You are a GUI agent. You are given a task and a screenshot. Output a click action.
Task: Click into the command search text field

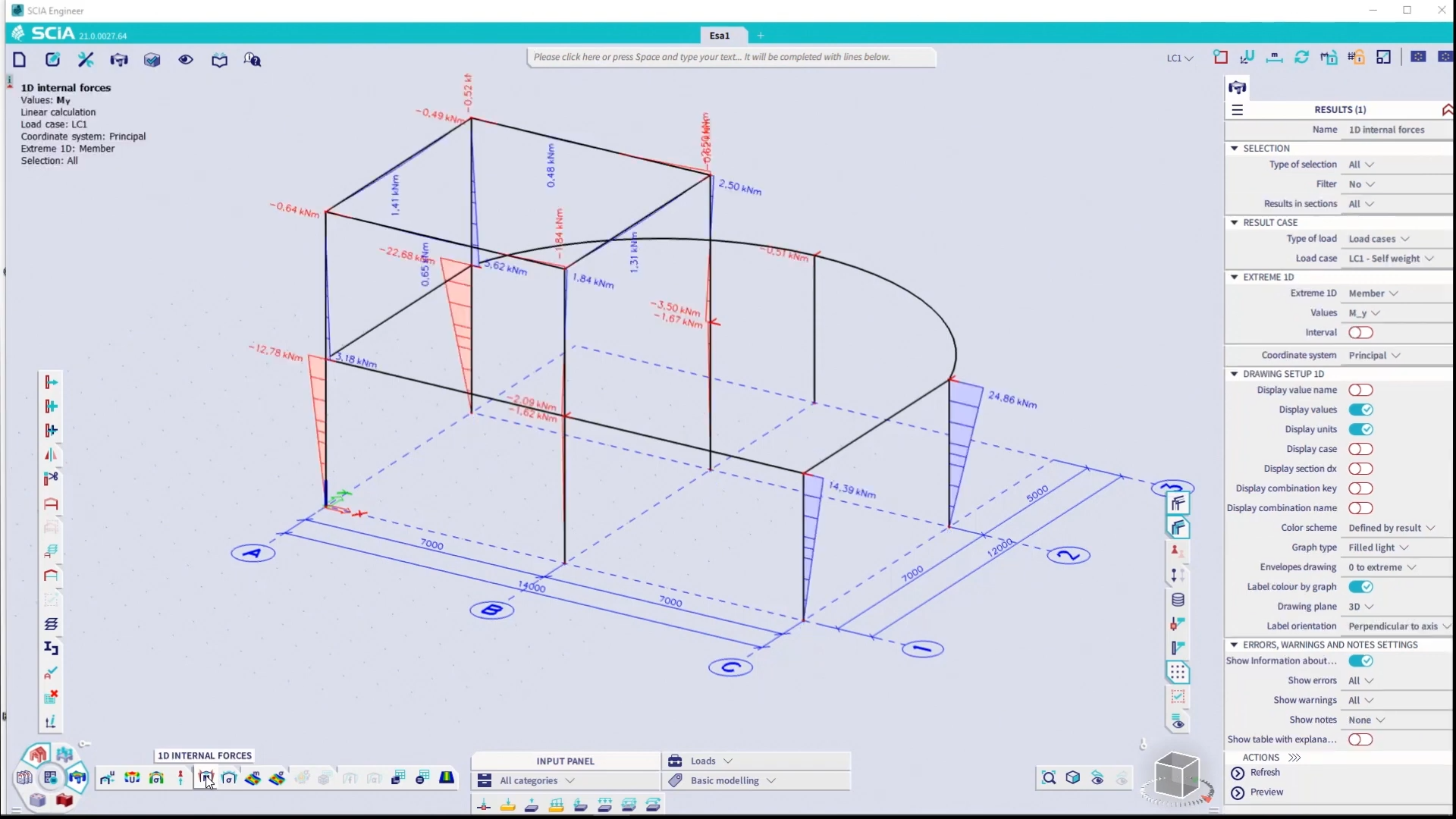pos(732,57)
